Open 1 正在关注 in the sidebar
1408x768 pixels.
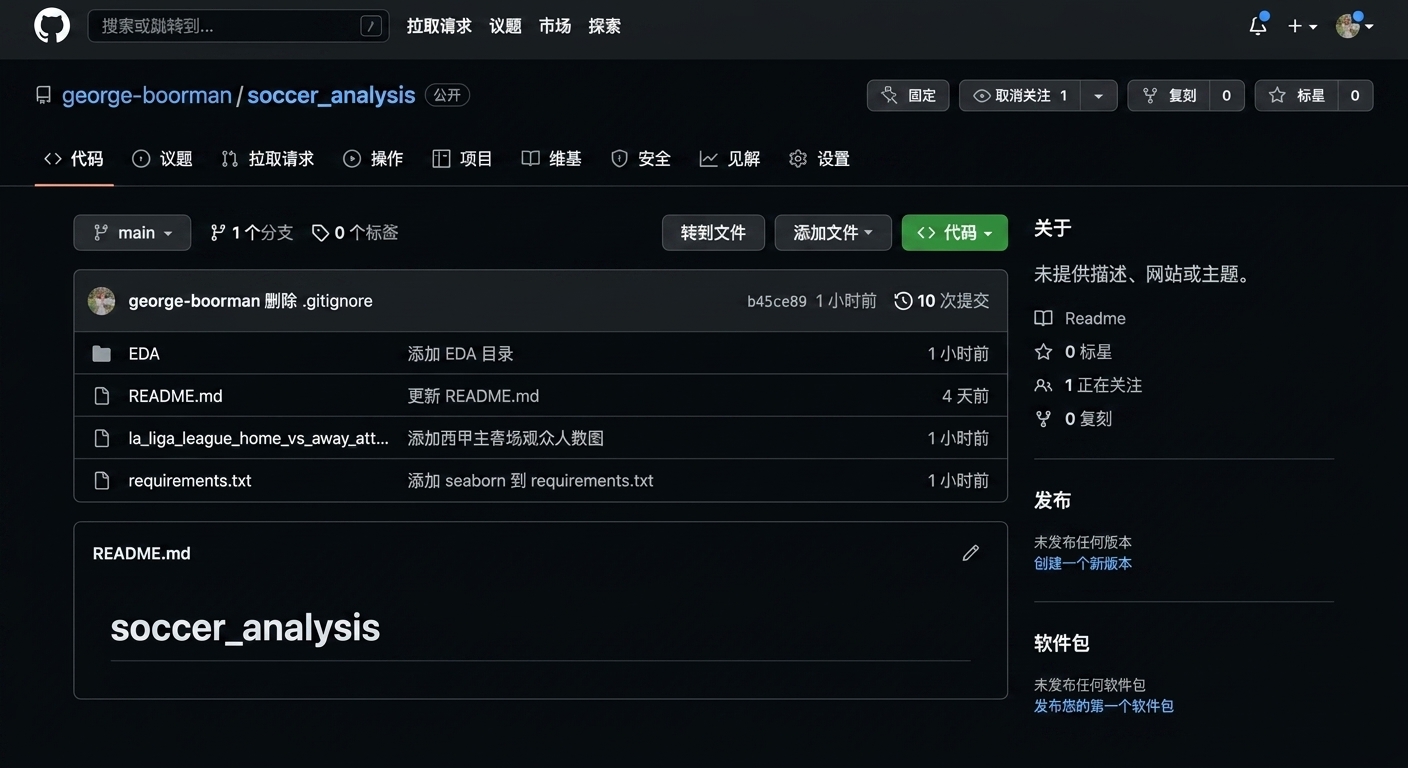[x=1088, y=385]
